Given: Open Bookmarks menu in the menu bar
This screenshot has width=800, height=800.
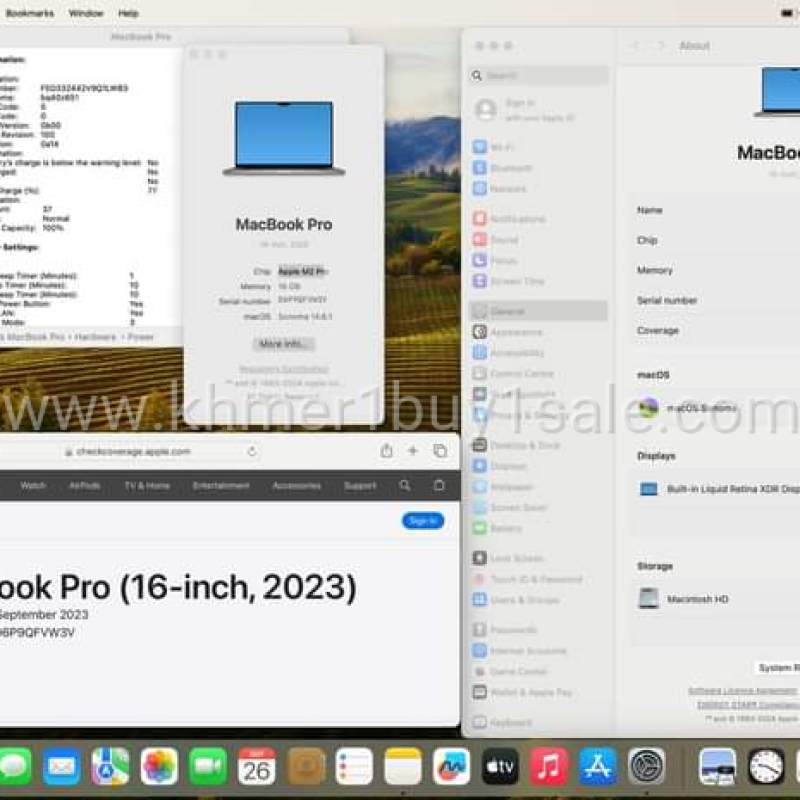Looking at the screenshot, I should (x=30, y=13).
